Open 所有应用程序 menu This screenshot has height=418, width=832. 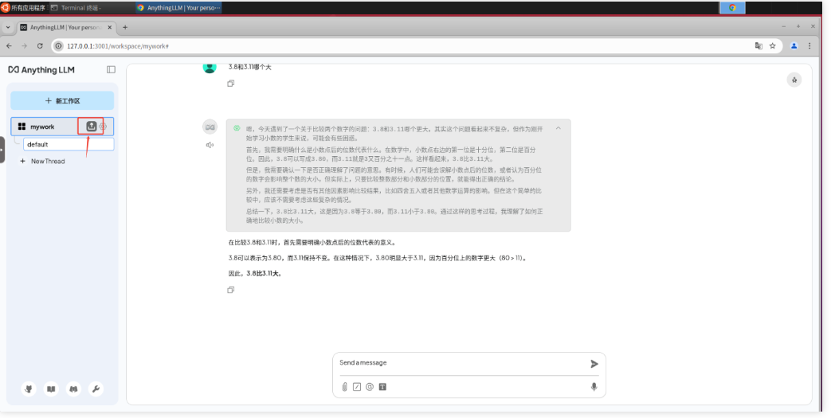coord(23,7)
